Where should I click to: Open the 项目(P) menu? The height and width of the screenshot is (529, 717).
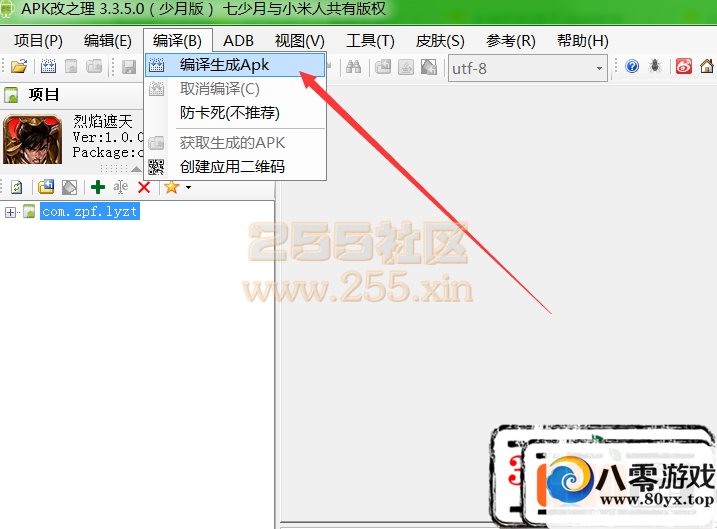coord(38,41)
